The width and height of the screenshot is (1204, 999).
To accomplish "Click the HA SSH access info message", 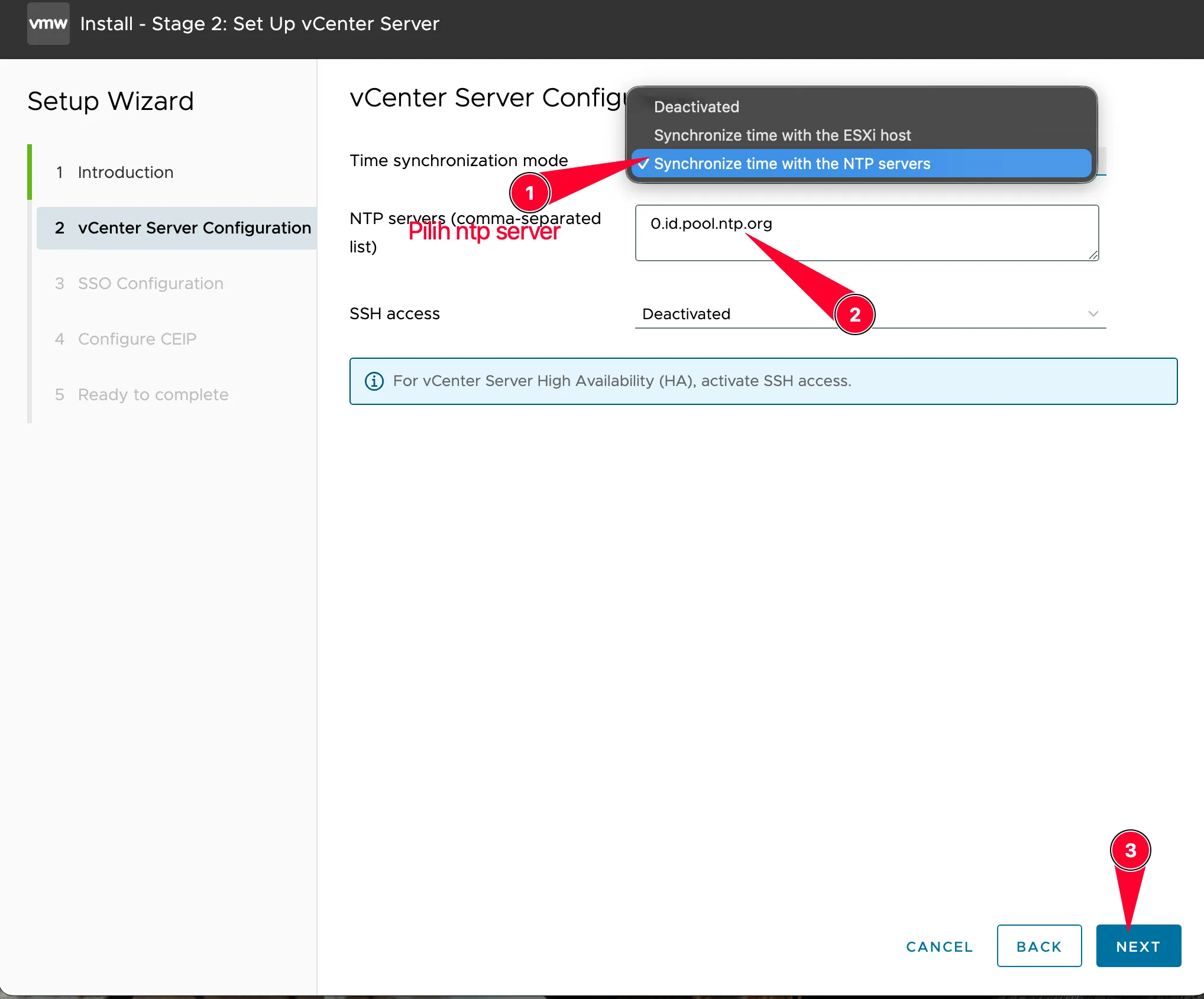I will [763, 381].
